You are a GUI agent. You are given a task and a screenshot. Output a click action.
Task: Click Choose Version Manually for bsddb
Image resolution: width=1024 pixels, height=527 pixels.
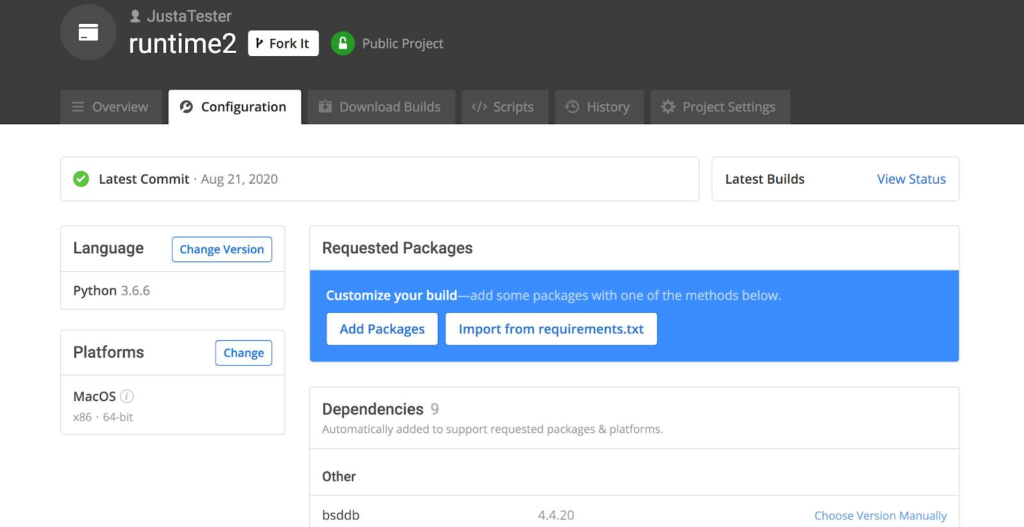pos(880,516)
